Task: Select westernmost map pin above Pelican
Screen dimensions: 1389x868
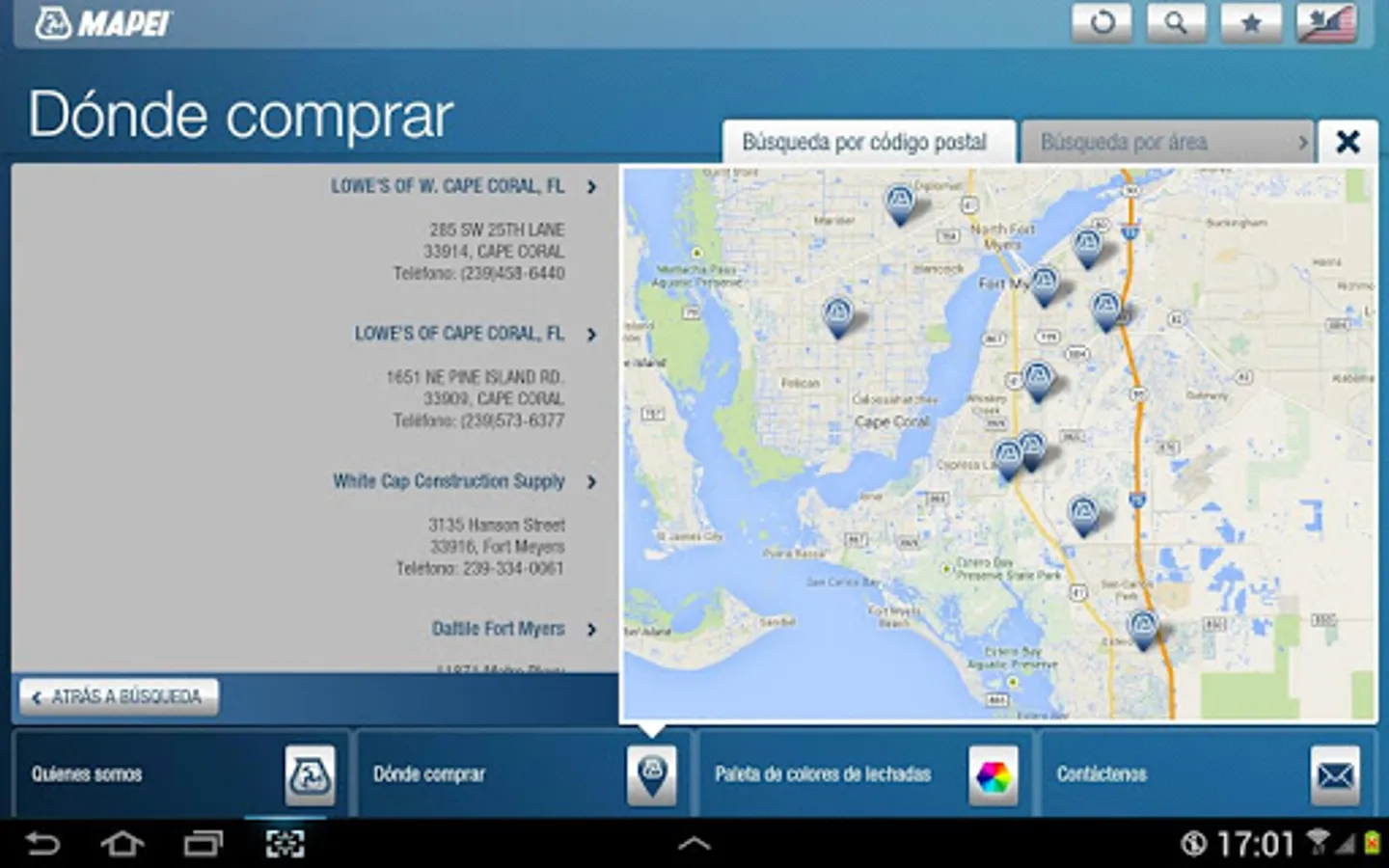Action: pyautogui.click(x=837, y=316)
